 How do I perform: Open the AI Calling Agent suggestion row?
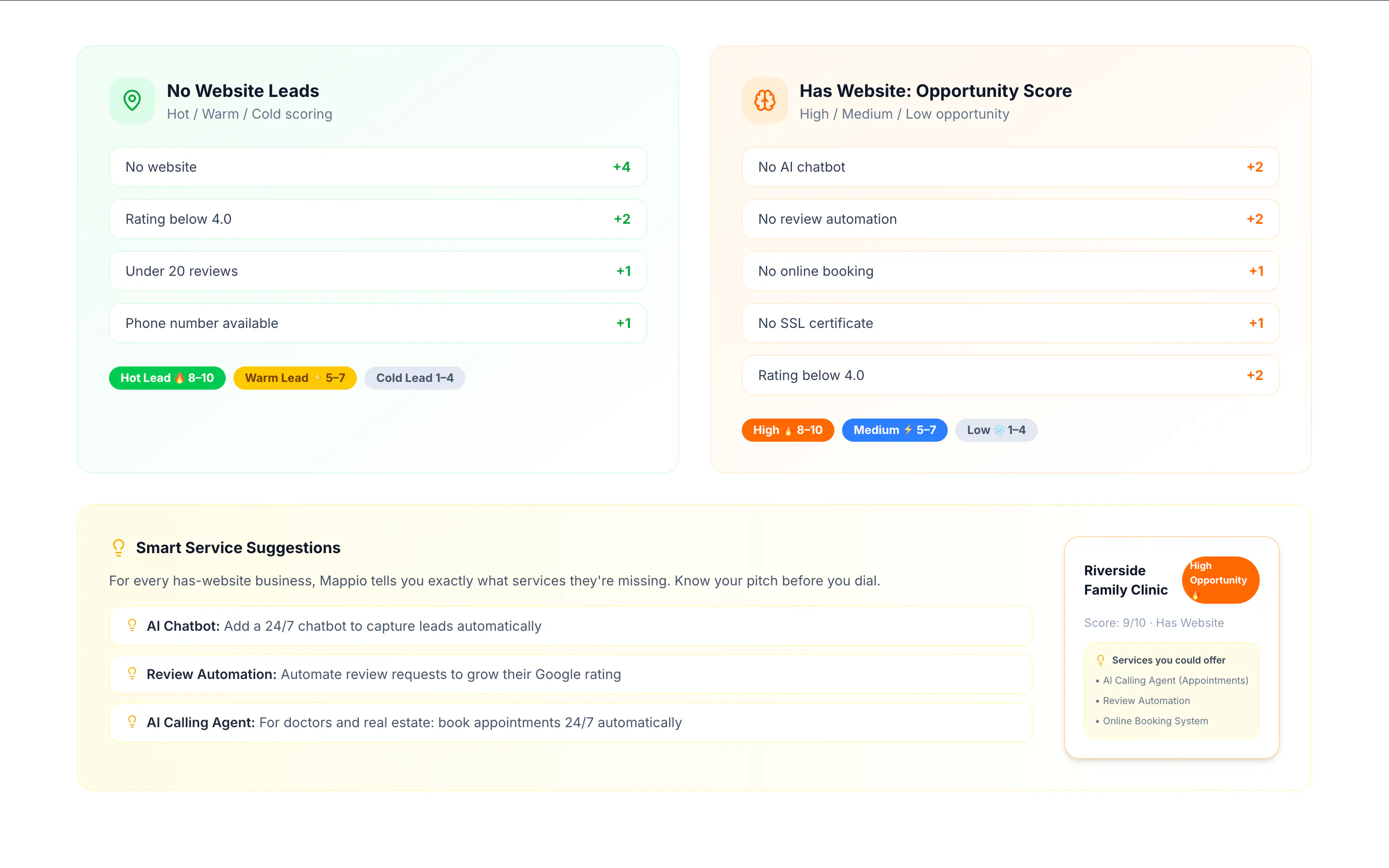[571, 722]
